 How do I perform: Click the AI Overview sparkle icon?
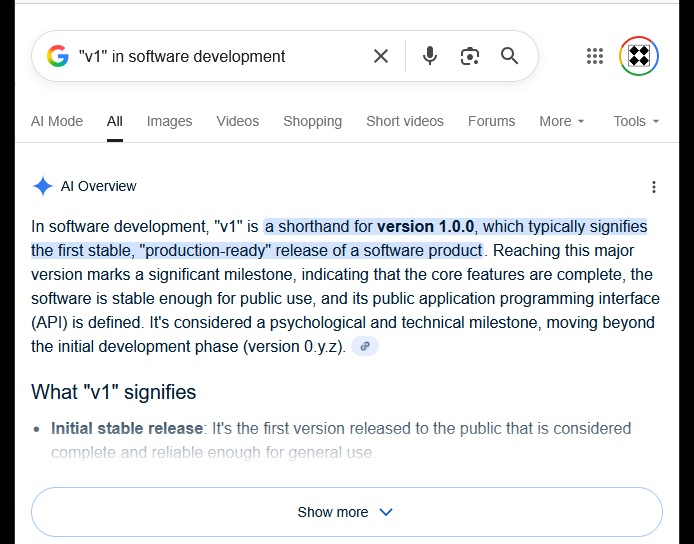pos(43,186)
